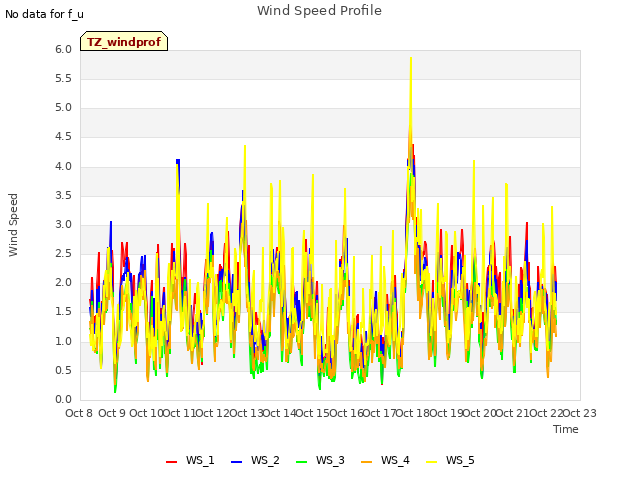Click the yellow WS_5 legend swatch
Screen dimensions: 640x480
[431, 461]
